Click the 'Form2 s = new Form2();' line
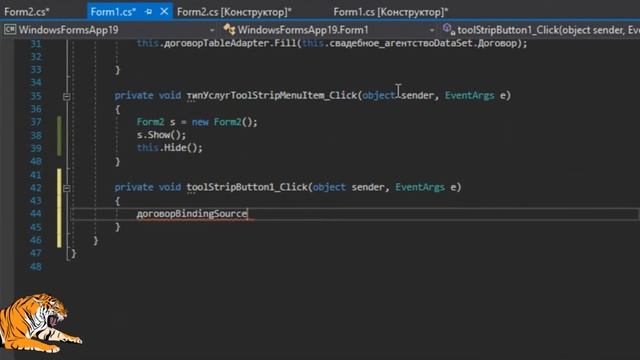 click(197, 122)
